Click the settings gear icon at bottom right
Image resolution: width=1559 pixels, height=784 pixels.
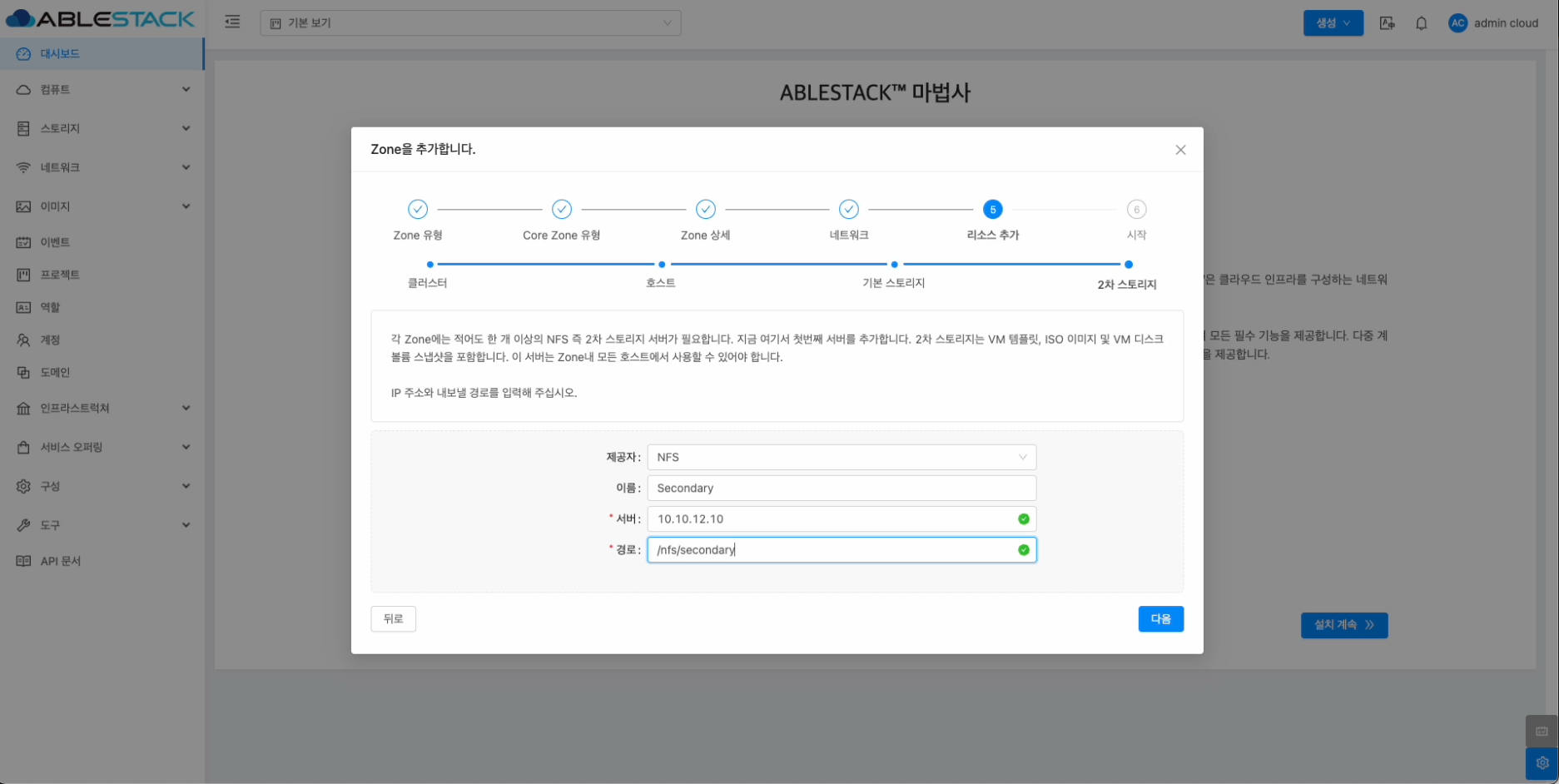1542,762
